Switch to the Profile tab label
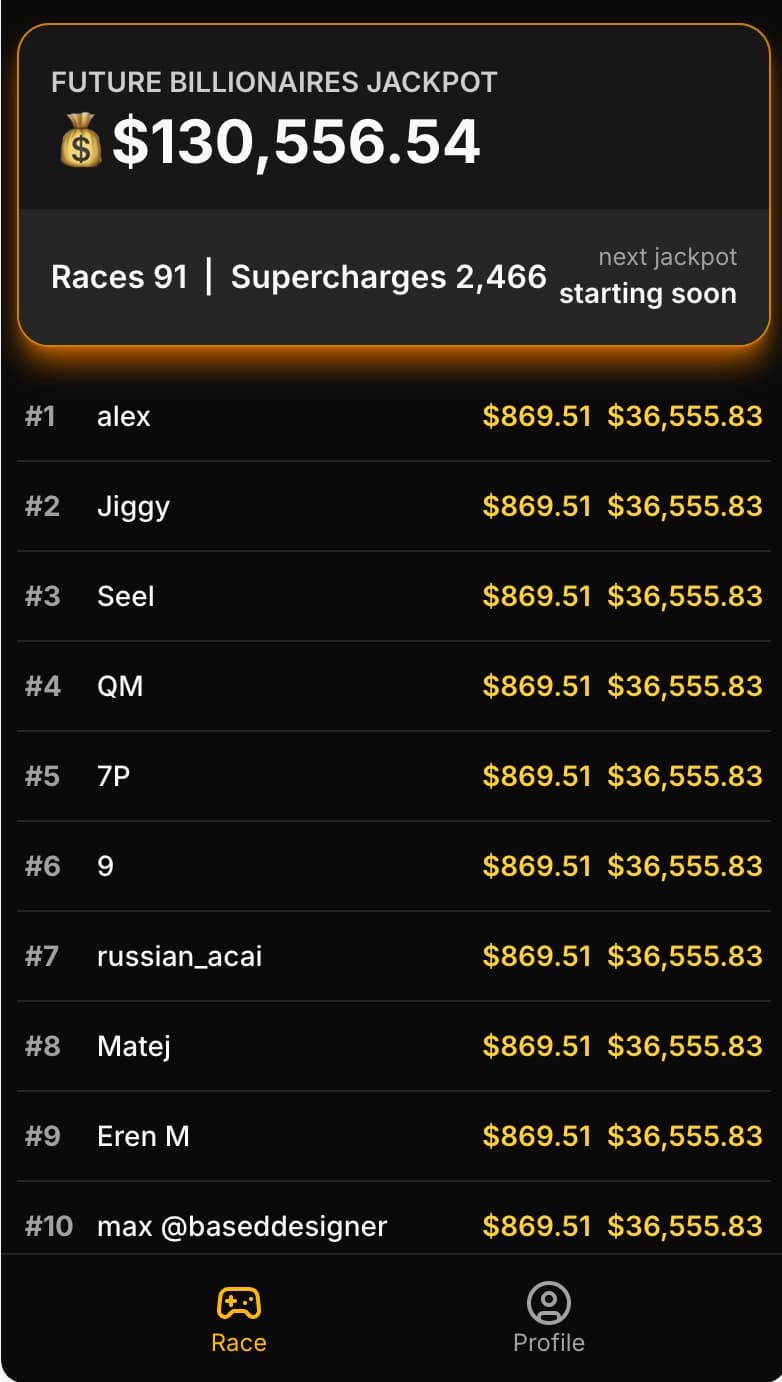 coord(548,1343)
